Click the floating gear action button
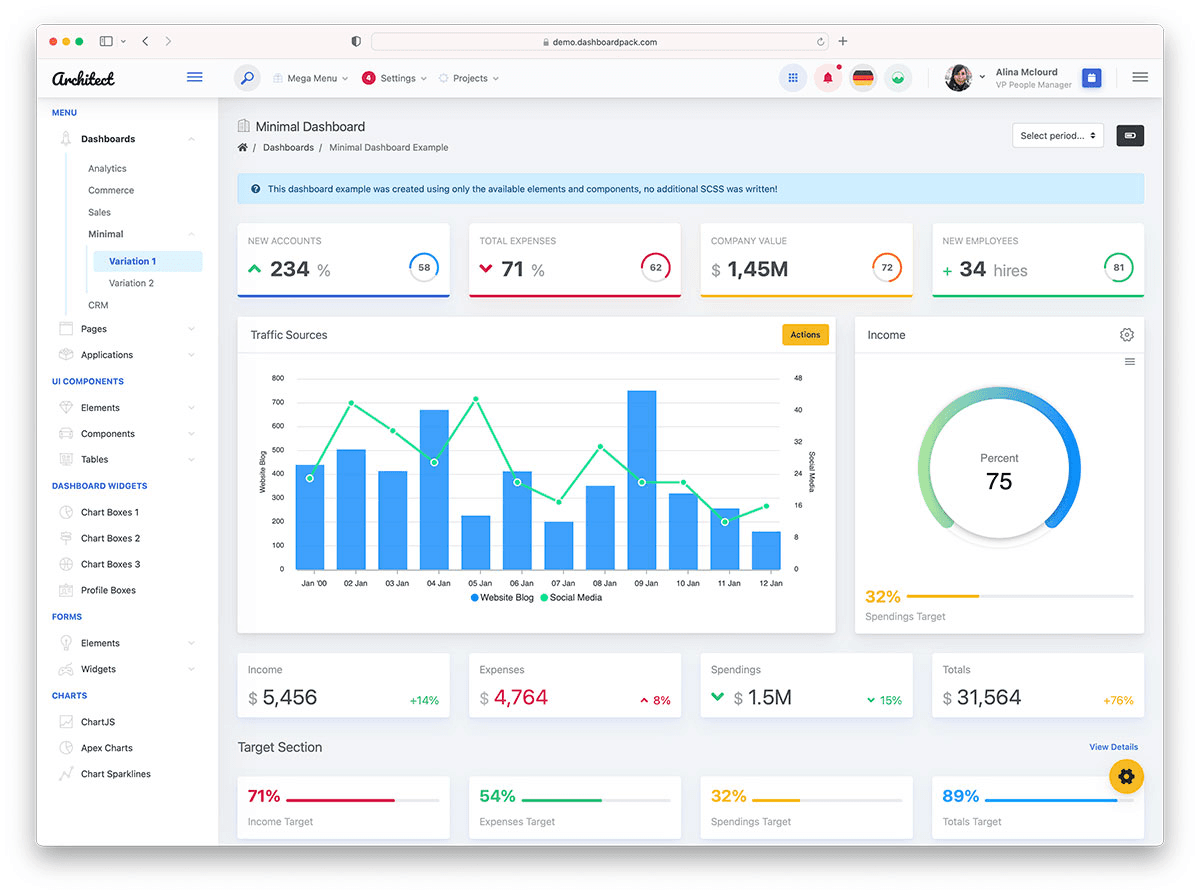Image resolution: width=1200 pixels, height=894 pixels. tap(1126, 776)
